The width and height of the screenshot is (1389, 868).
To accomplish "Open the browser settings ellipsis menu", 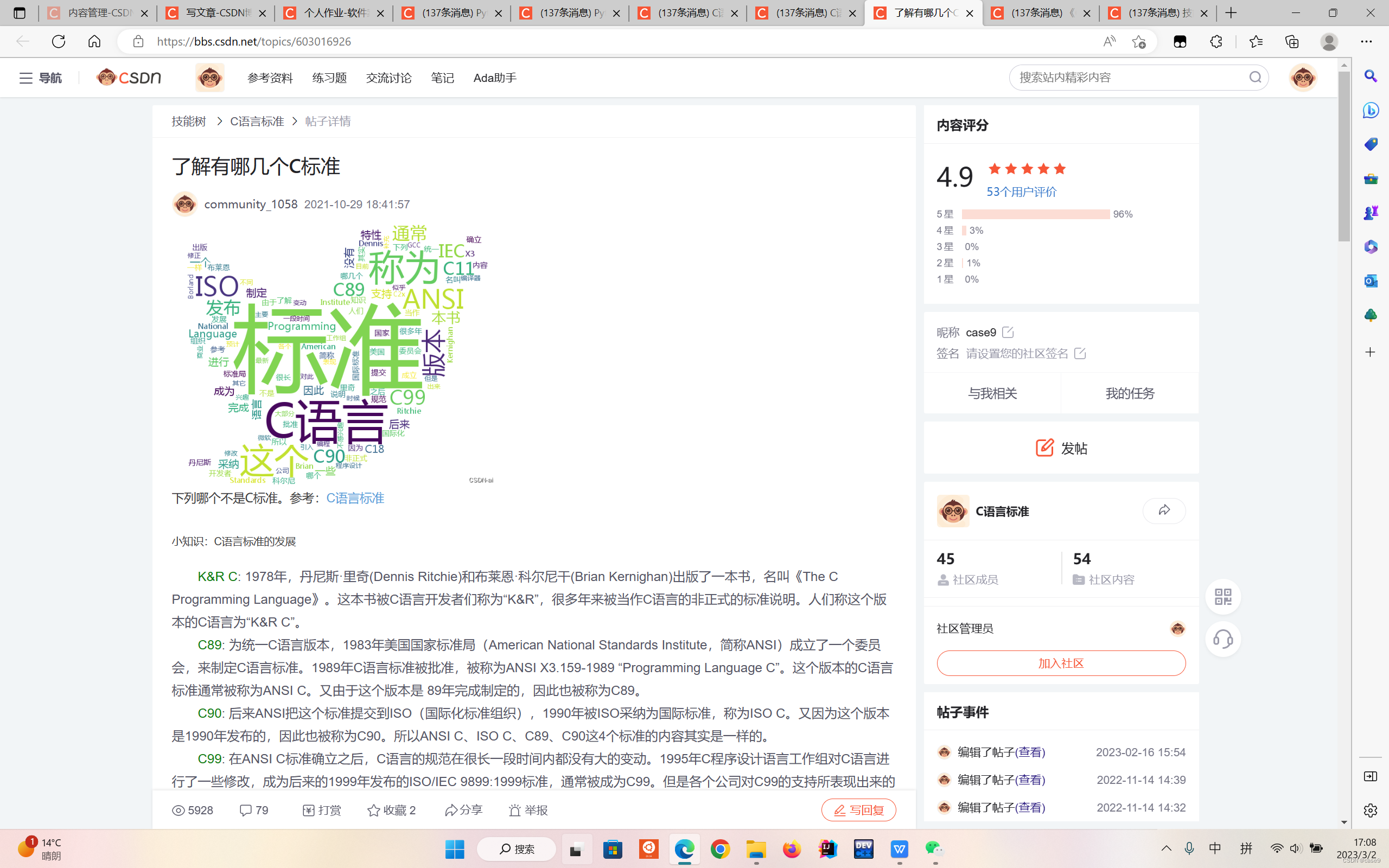I will [x=1366, y=41].
